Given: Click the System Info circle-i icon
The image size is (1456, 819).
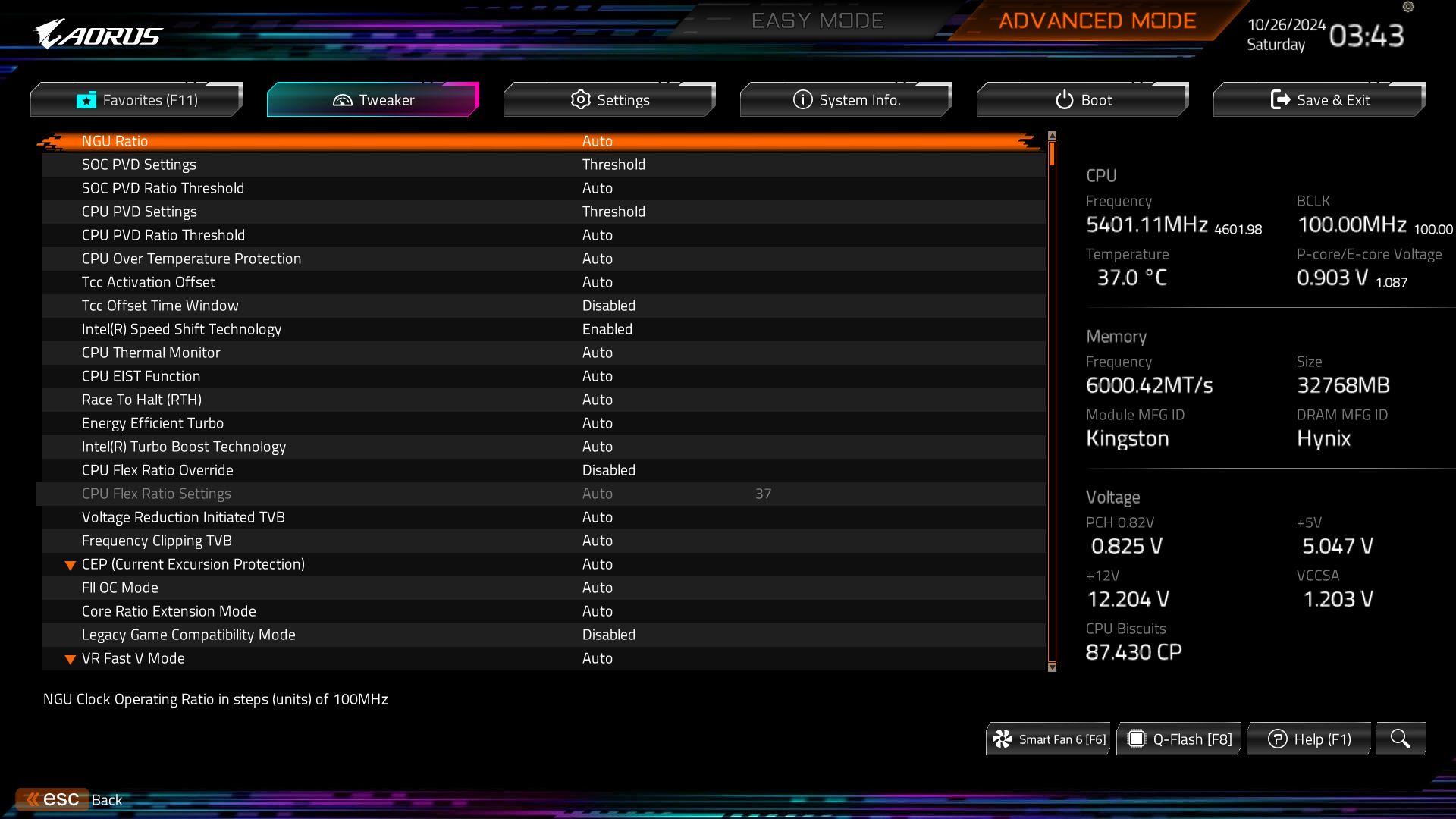Looking at the screenshot, I should [802, 99].
